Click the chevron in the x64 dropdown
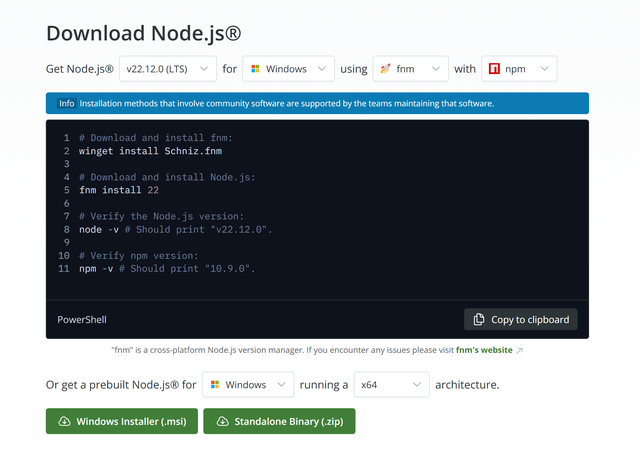This screenshot has height=450, width=640. point(417,384)
